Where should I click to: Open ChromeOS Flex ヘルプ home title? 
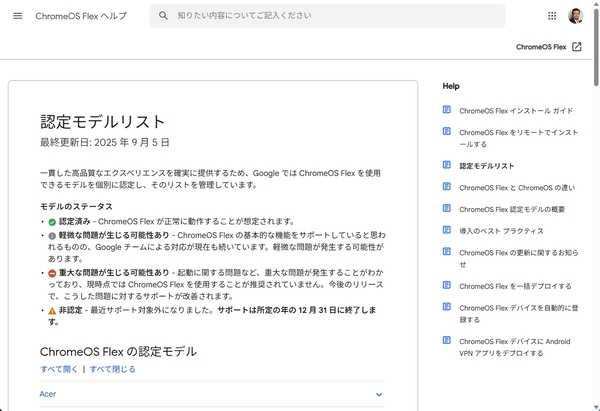click(x=81, y=16)
